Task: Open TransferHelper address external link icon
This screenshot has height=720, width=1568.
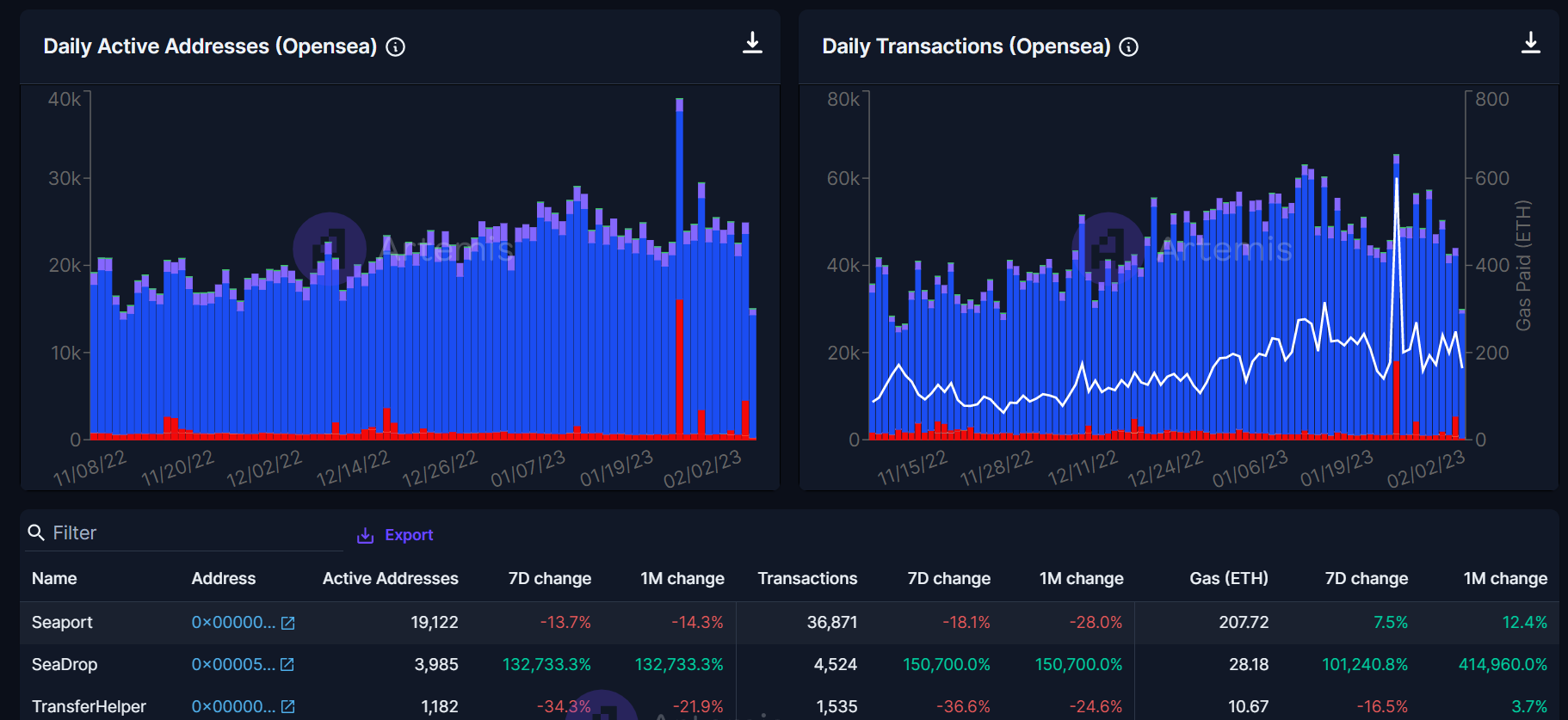Action: (x=287, y=707)
